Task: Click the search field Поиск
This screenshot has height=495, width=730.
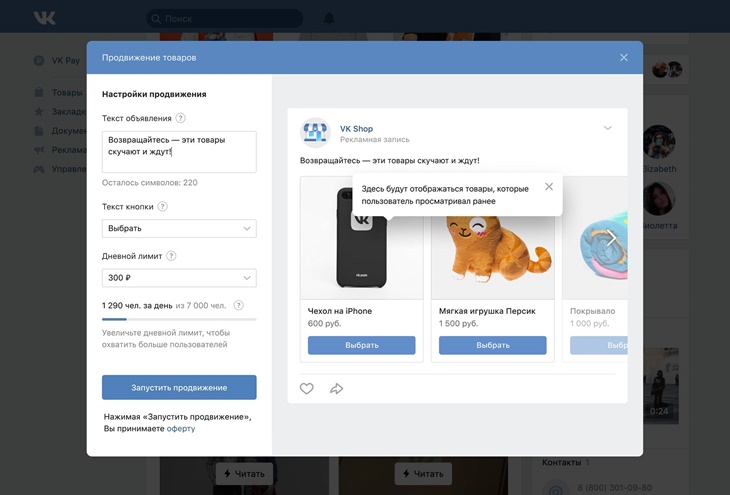Action: [x=224, y=19]
